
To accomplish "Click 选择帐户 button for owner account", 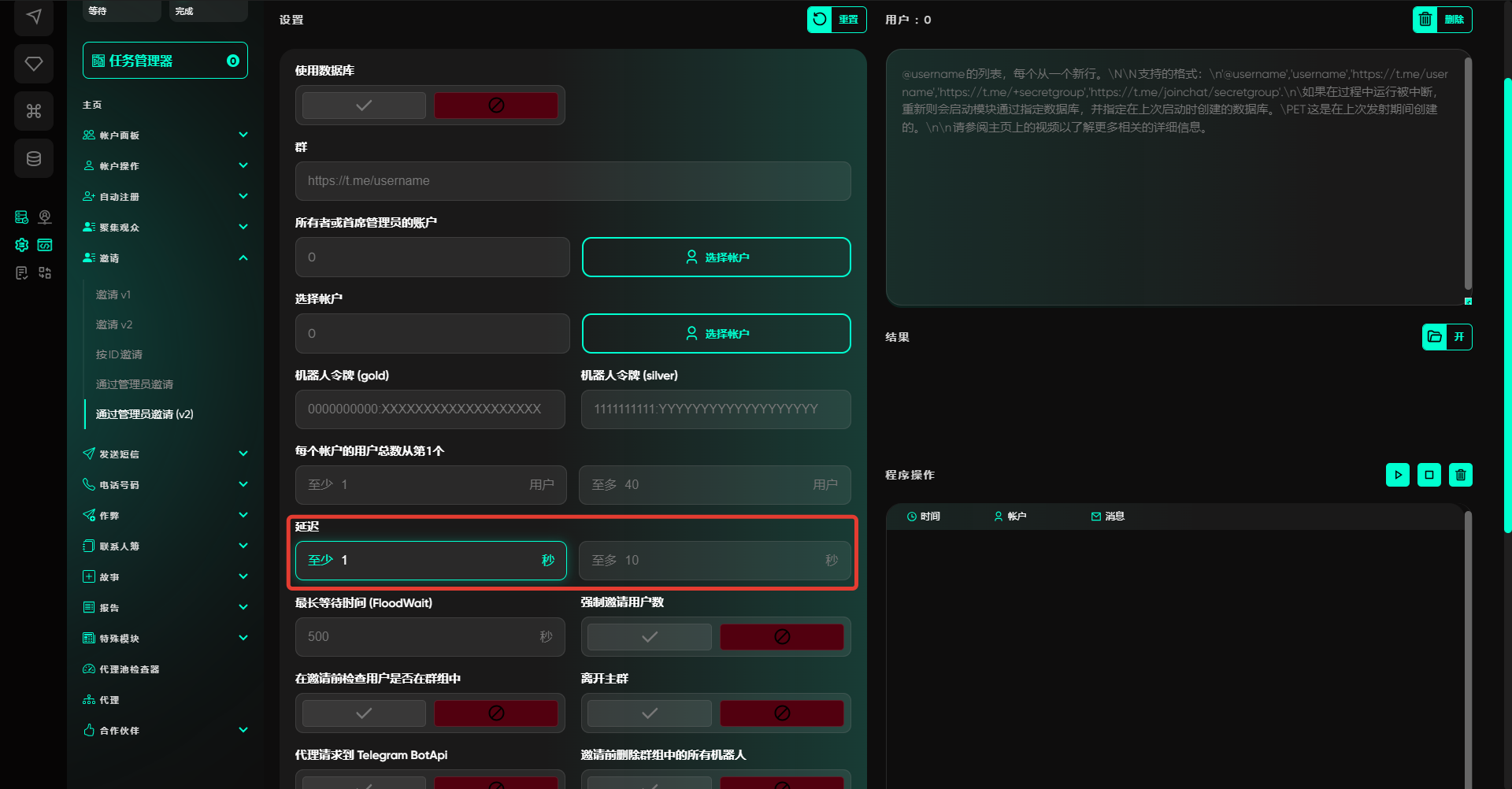I will (716, 257).
